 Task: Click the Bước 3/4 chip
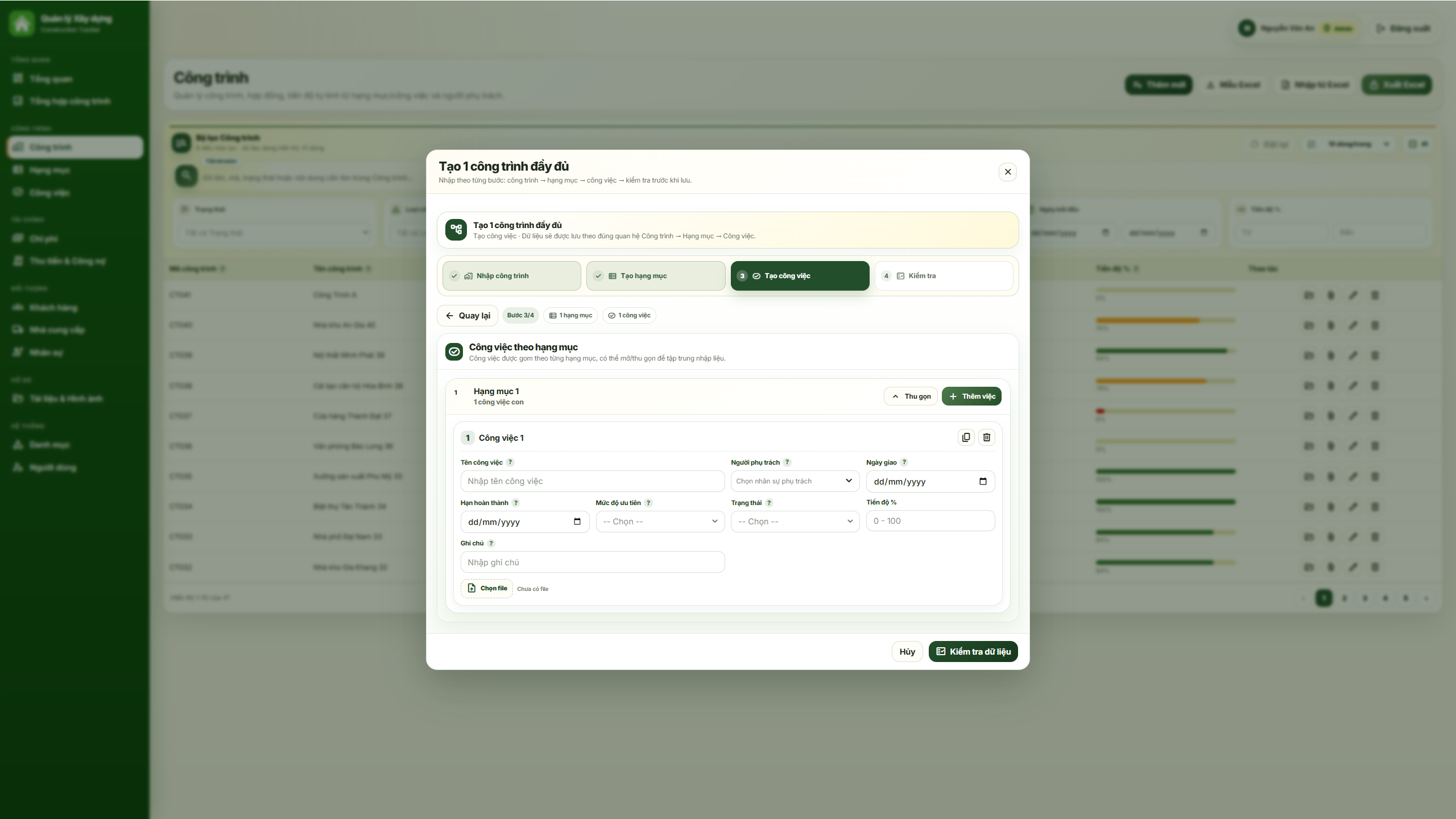[x=520, y=315]
